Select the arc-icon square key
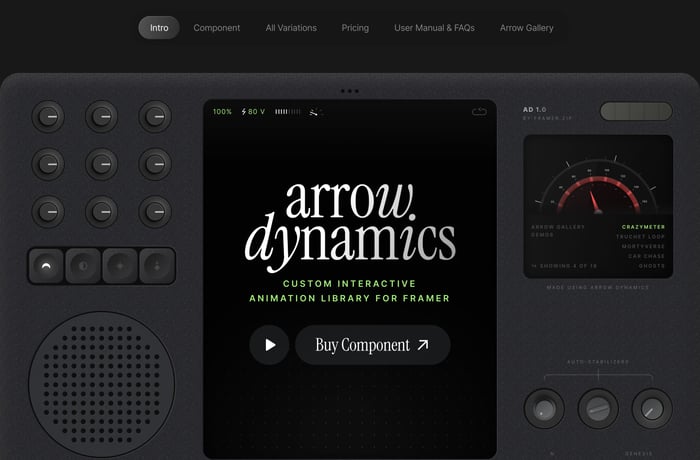The height and width of the screenshot is (460, 700). (46, 266)
